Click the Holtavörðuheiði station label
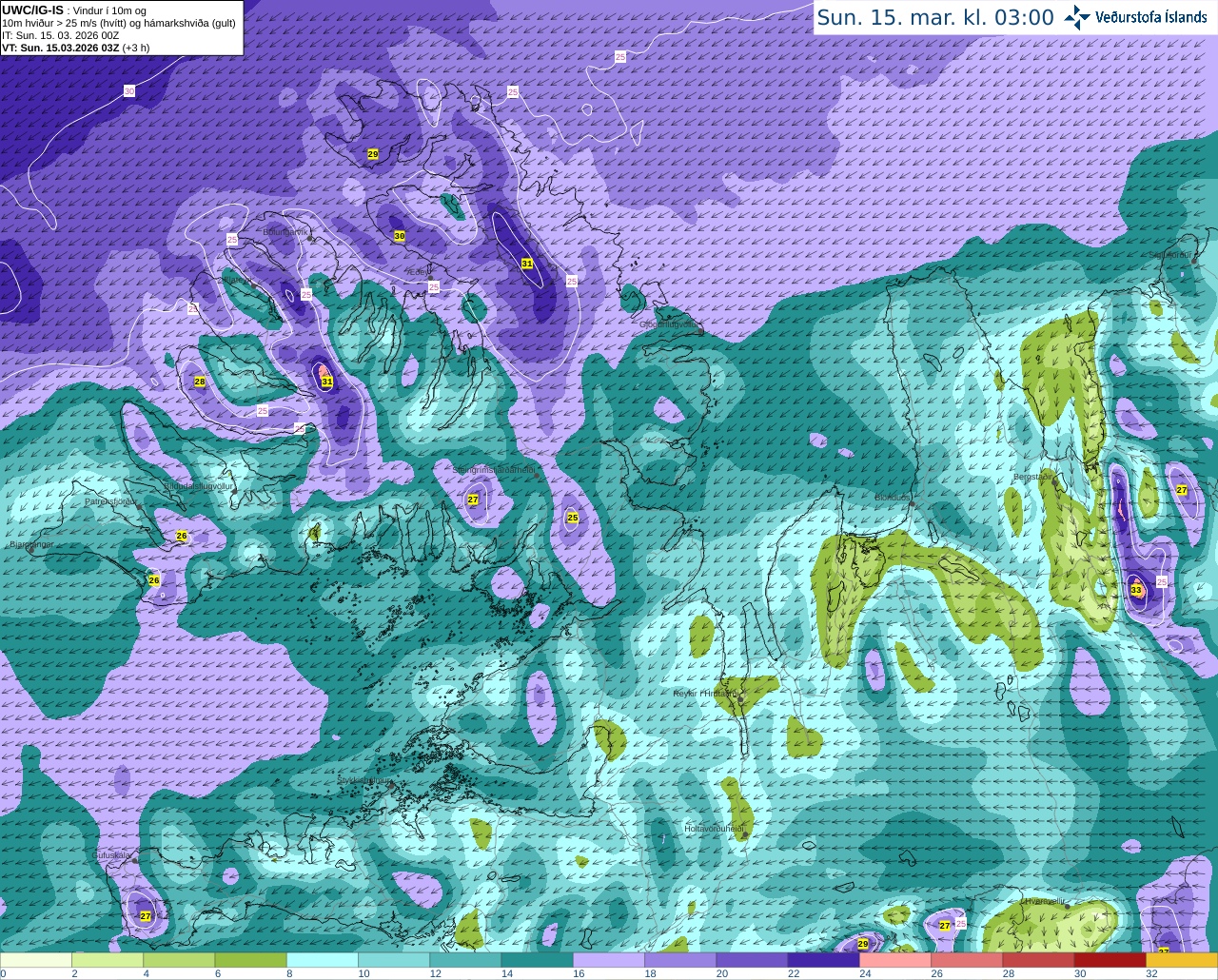Viewport: 1218px width, 980px height. click(714, 829)
